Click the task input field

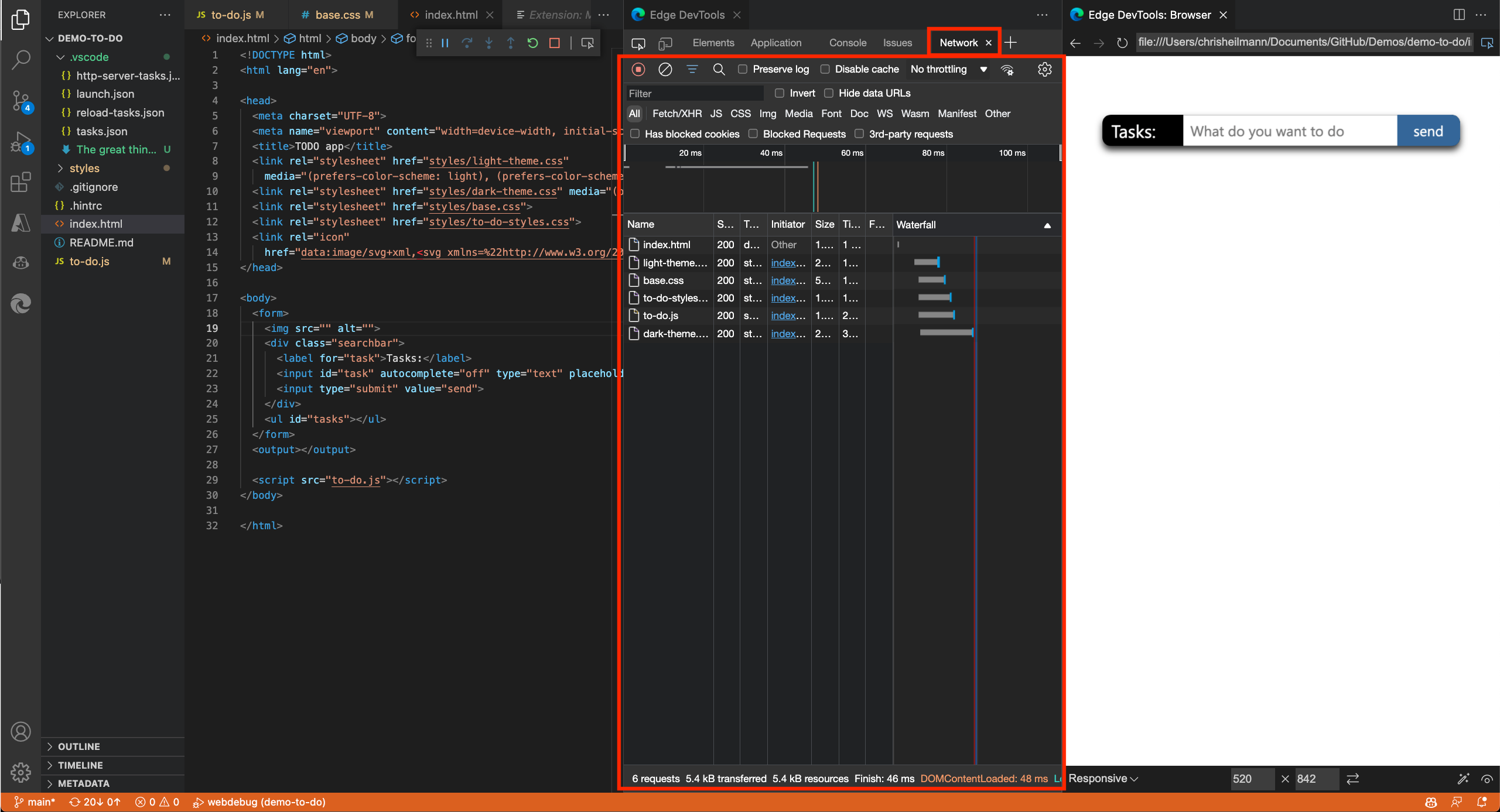[1290, 131]
